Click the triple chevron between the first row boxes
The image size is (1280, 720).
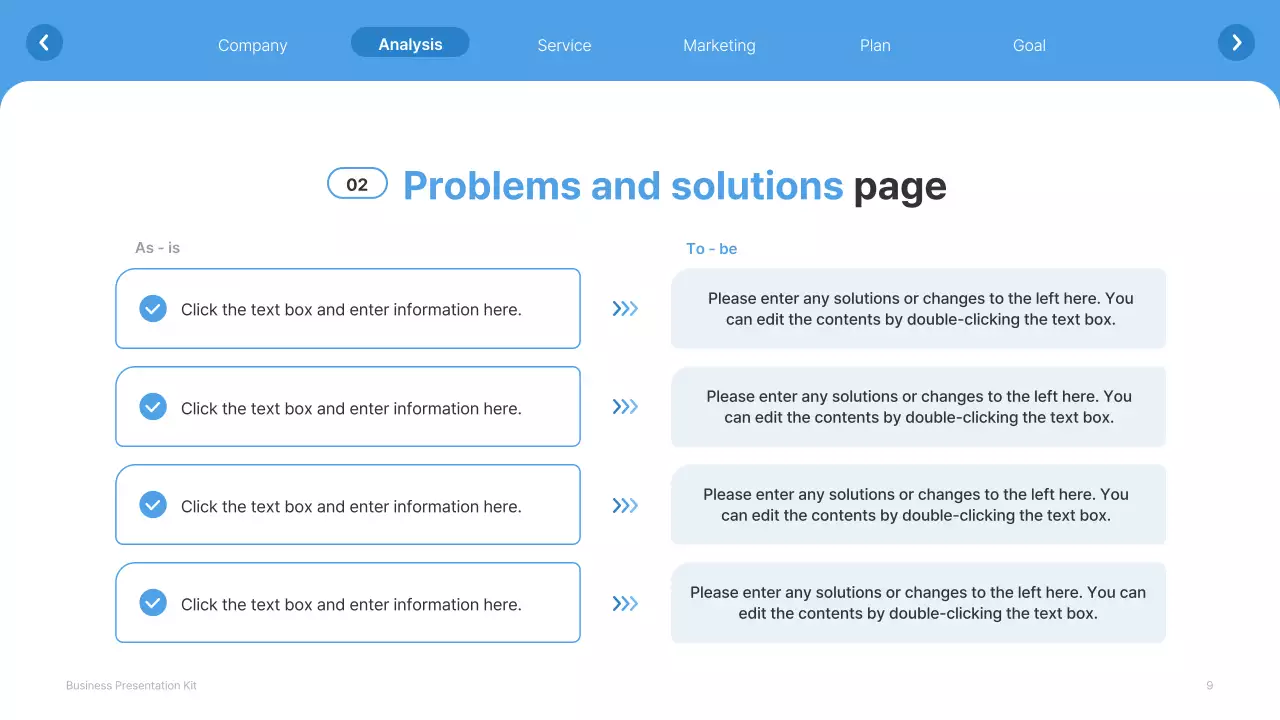[625, 308]
